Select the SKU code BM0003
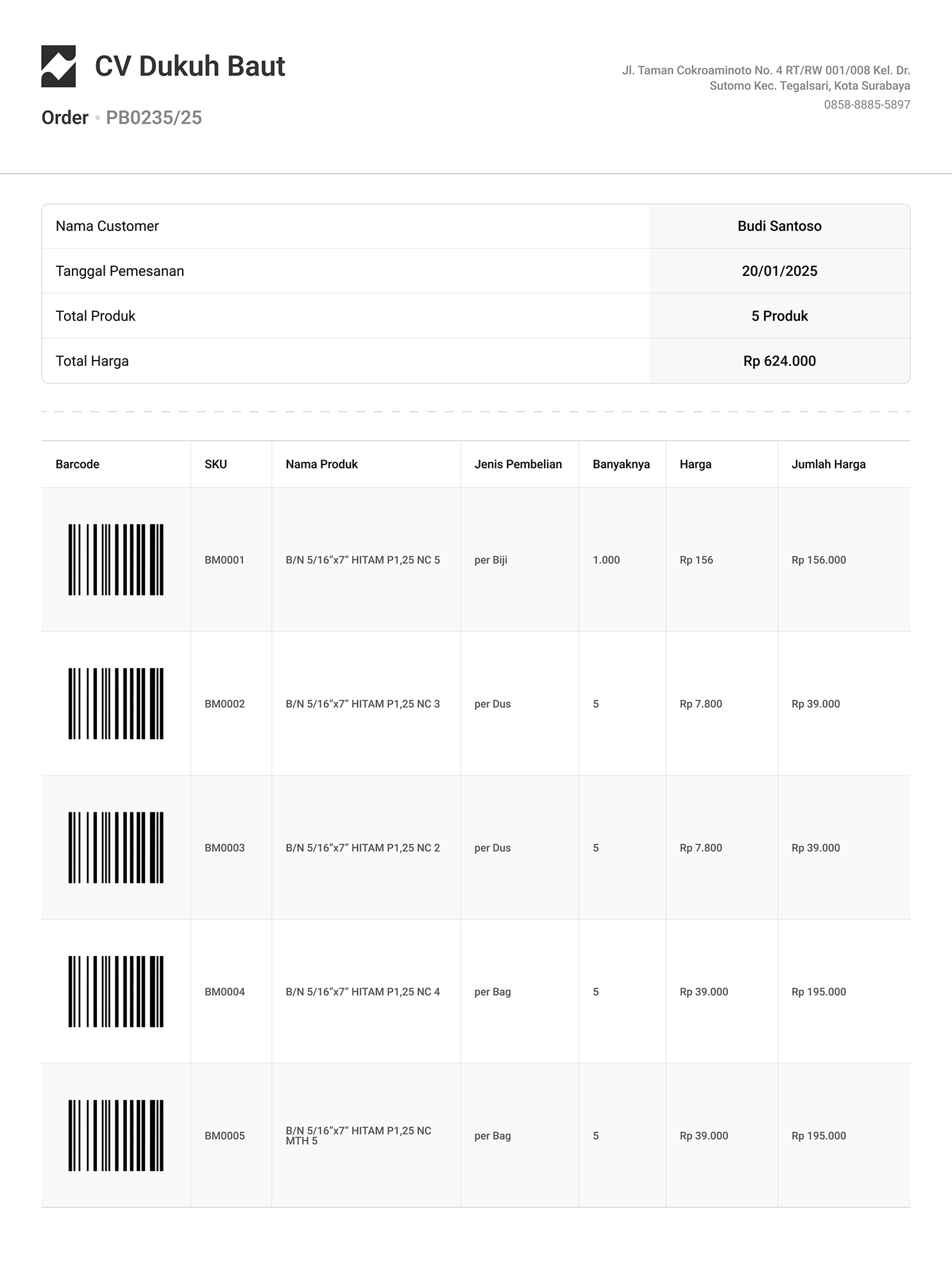Viewport: 952px width, 1266px height. [225, 848]
